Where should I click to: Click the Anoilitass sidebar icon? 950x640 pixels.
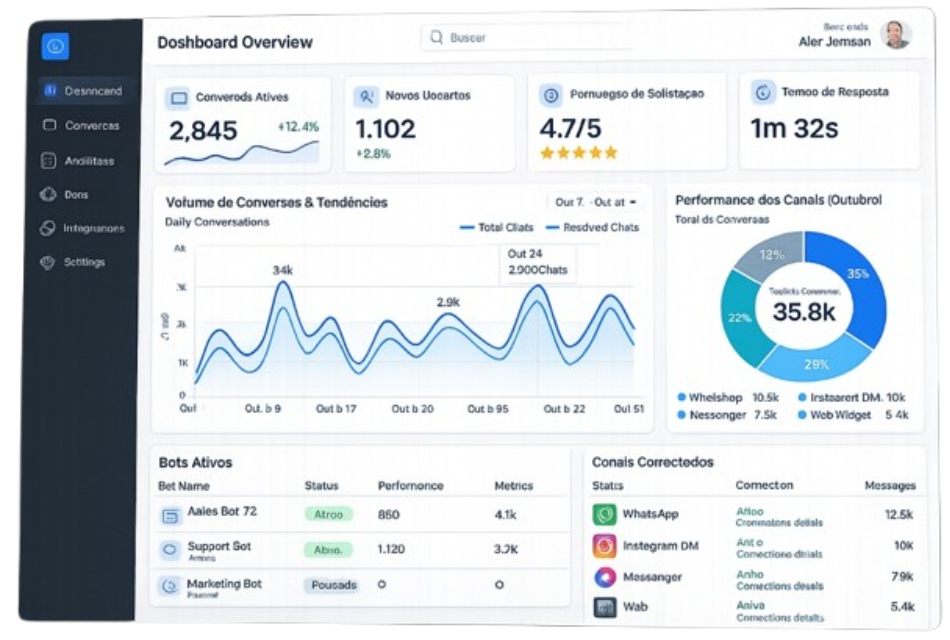pyautogui.click(x=48, y=161)
